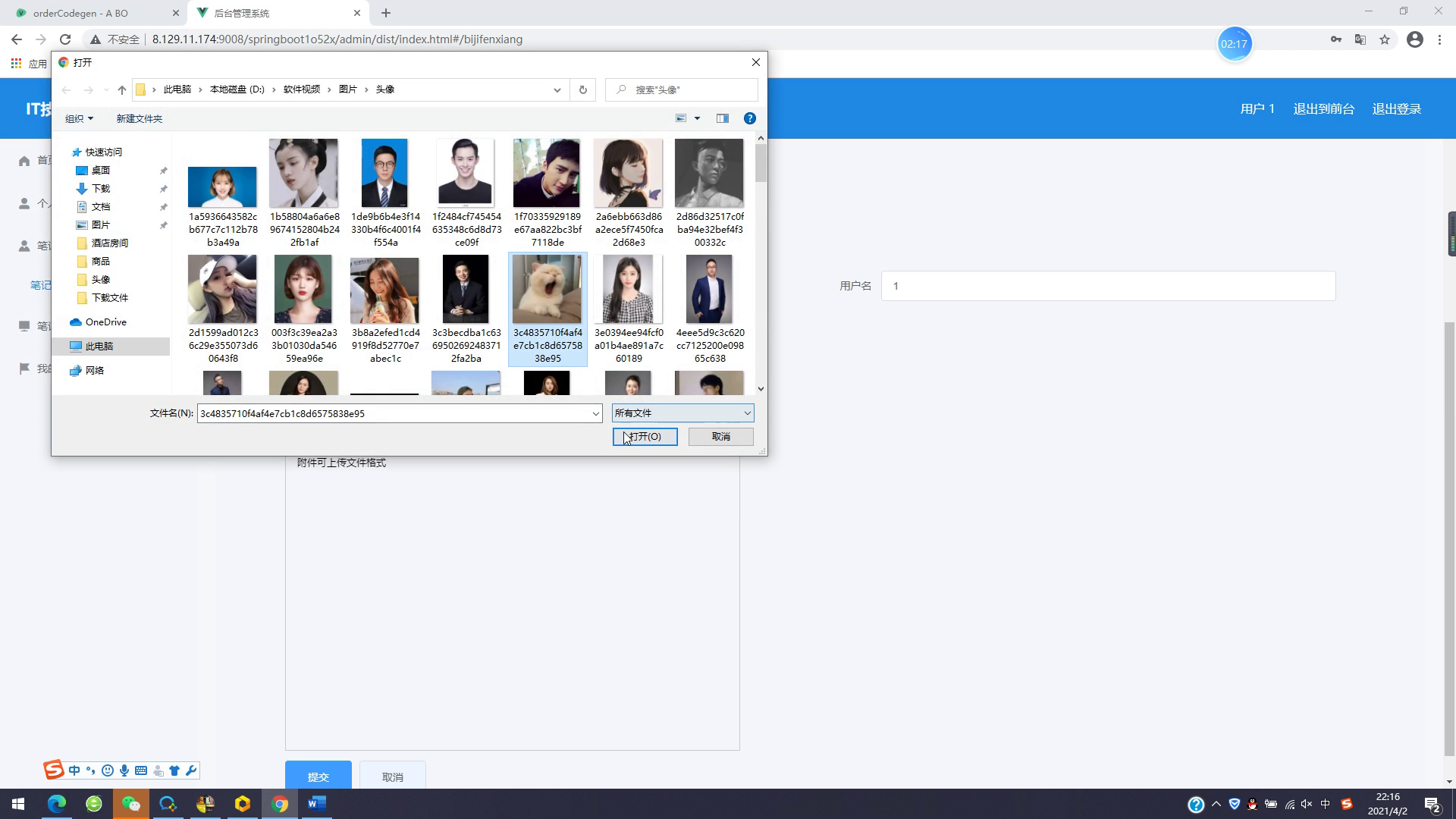Screen dimensions: 1456x819
Task: Open 新建文件夹 to create new folder
Action: click(x=139, y=118)
